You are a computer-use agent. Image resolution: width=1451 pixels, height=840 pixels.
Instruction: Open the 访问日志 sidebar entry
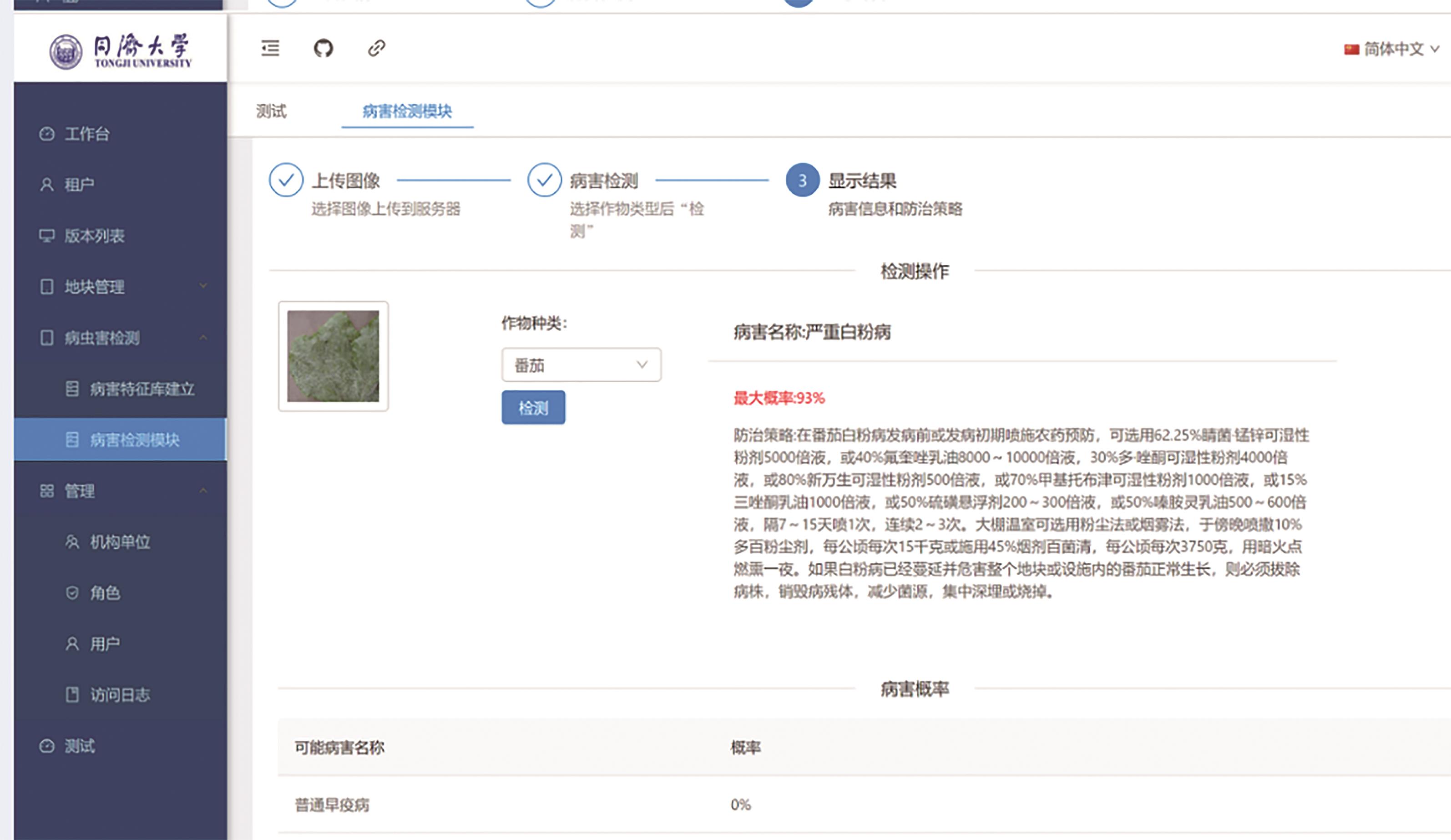click(x=119, y=695)
